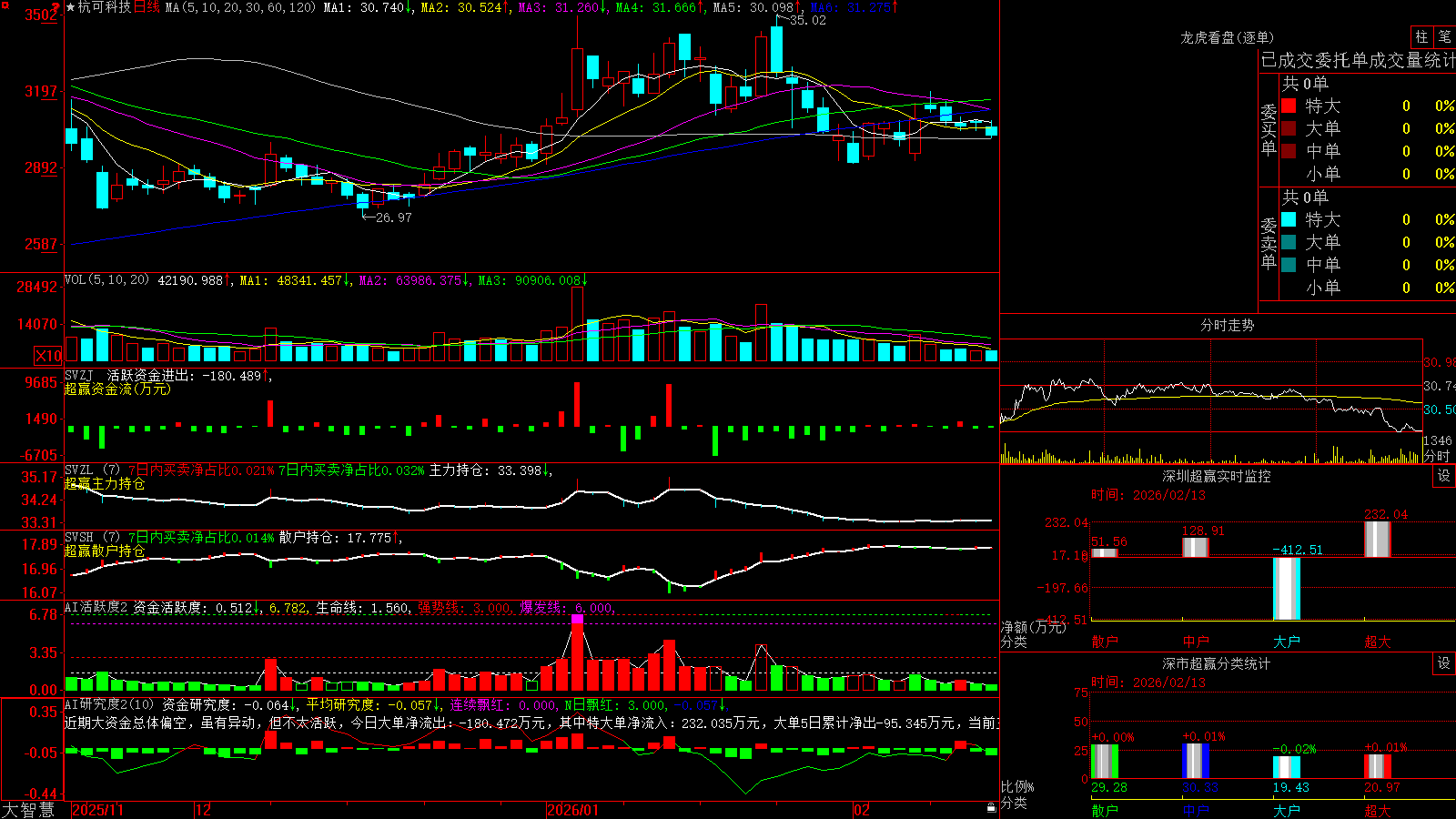Click the SVSH (7) indicator name
Screen dimensions: 1456x819
tap(92, 537)
